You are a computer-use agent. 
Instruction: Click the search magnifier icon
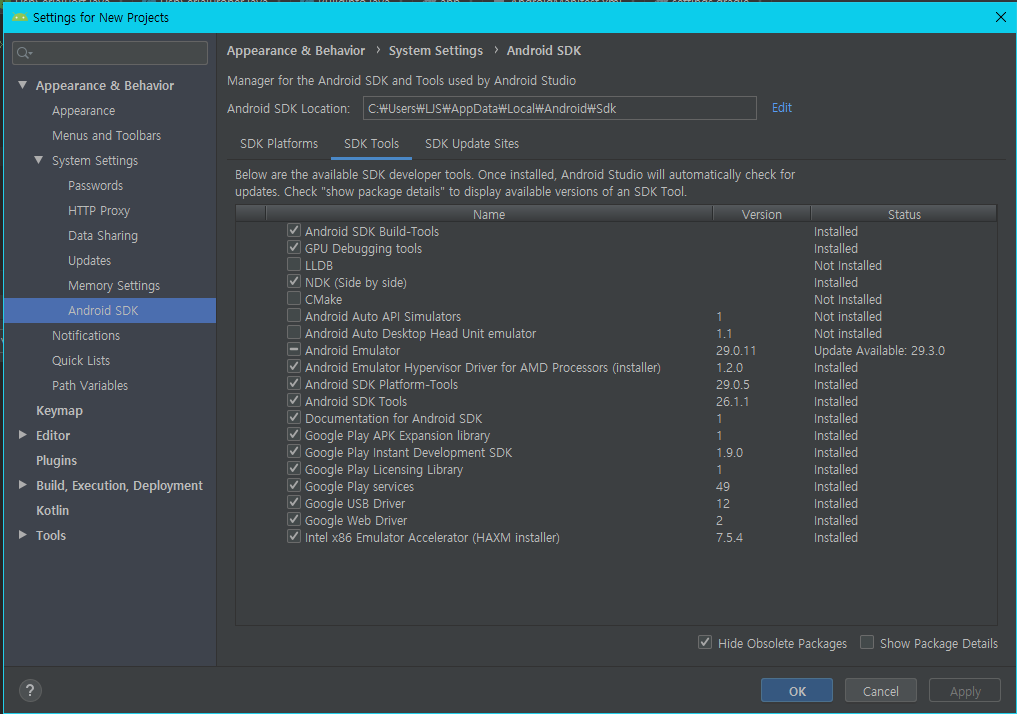pyautogui.click(x=24, y=53)
